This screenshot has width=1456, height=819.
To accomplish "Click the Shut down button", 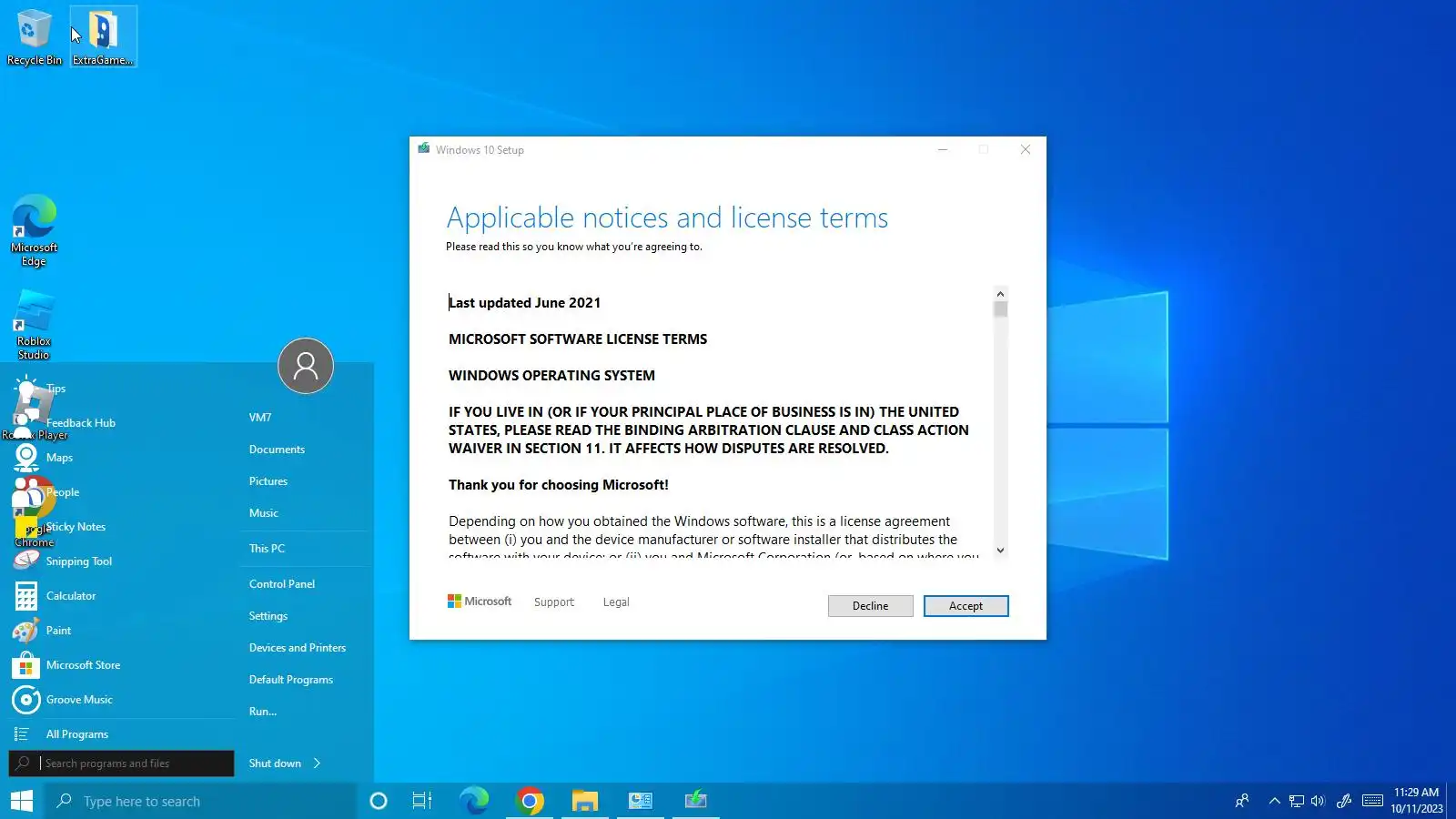I will click(x=275, y=763).
